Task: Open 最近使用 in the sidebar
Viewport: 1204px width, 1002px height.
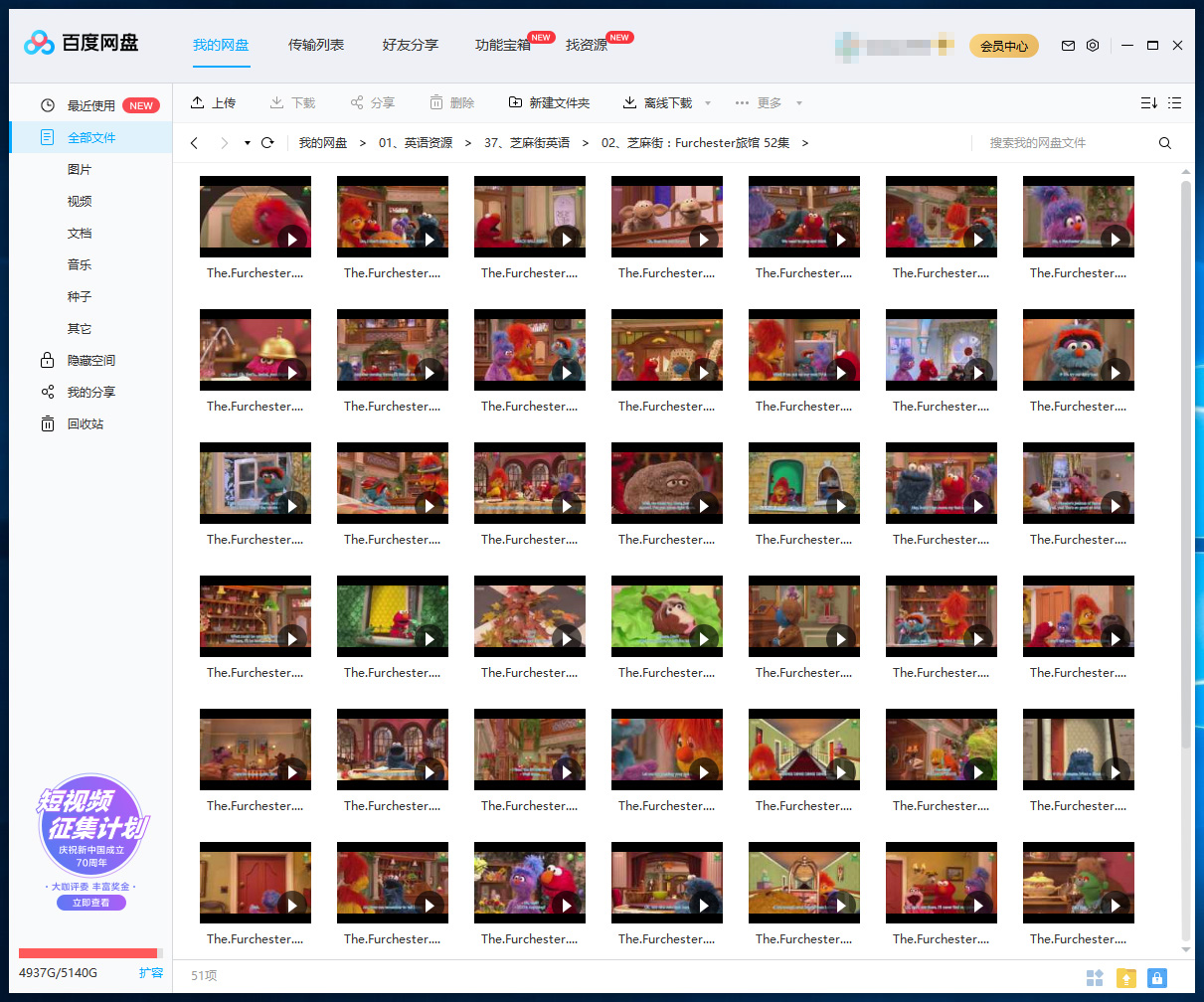Action: (90, 105)
